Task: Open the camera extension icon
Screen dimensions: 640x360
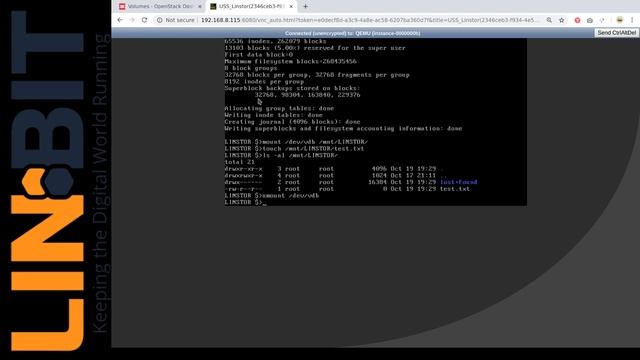Action: coord(590,20)
